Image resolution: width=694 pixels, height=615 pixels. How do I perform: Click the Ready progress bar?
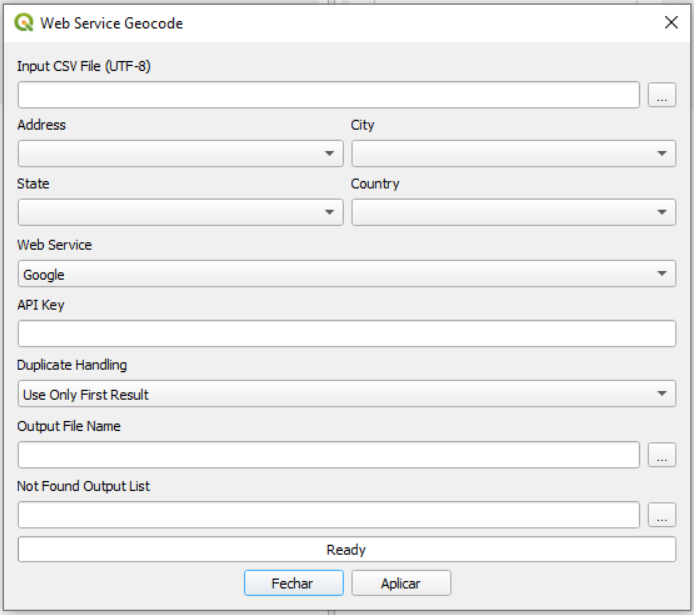[x=346, y=550]
